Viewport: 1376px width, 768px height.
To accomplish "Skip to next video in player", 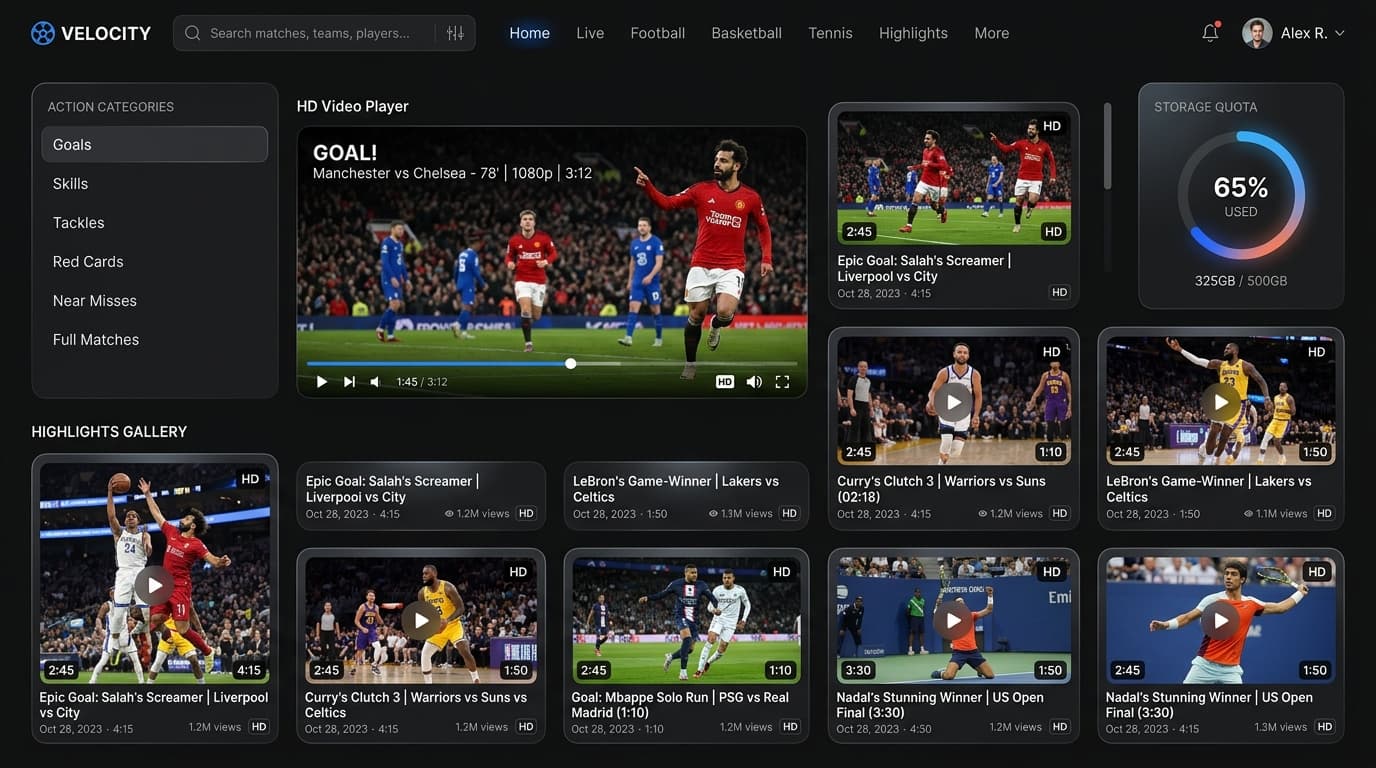I will [349, 382].
